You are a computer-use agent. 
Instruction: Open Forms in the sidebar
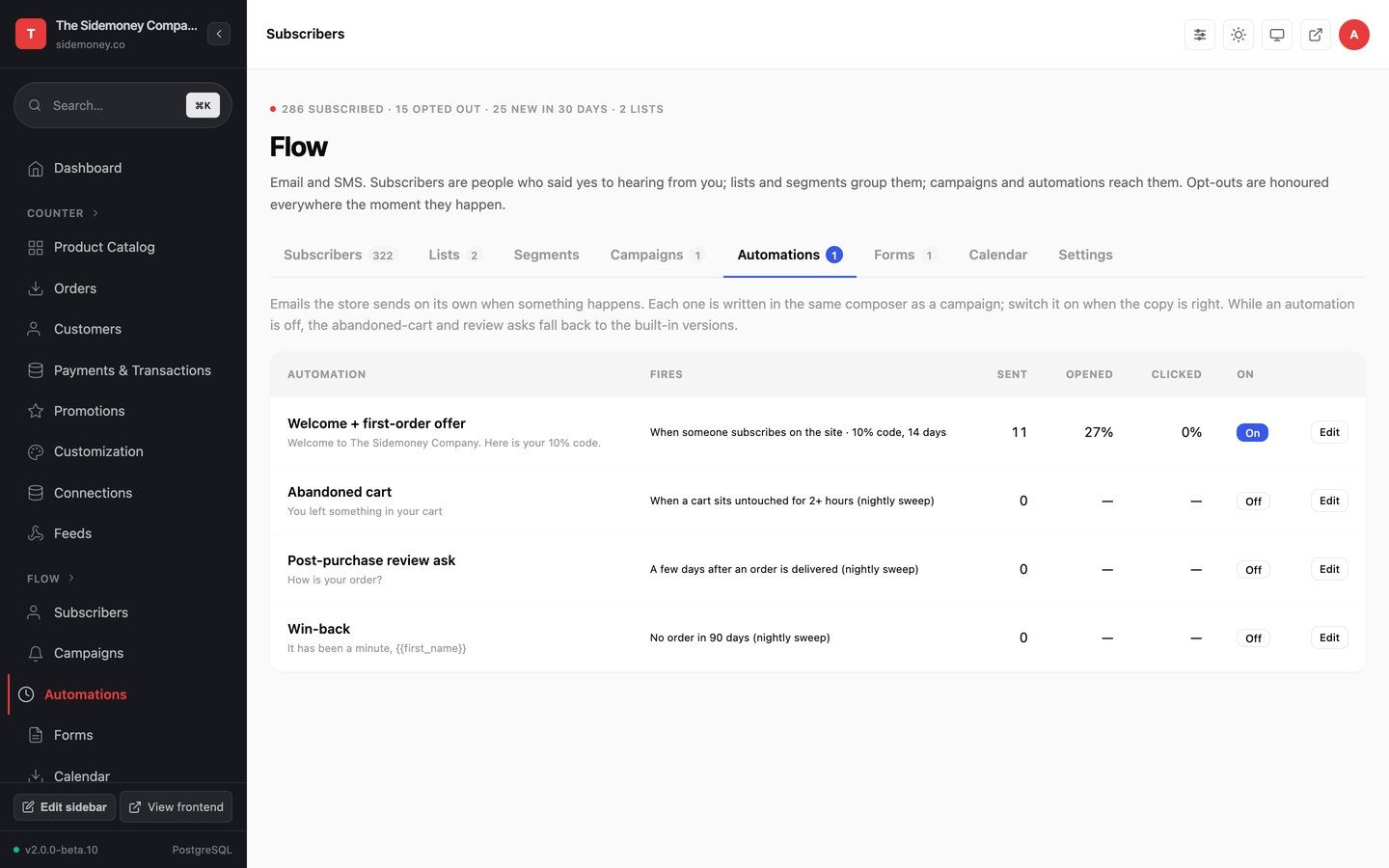tap(123, 735)
